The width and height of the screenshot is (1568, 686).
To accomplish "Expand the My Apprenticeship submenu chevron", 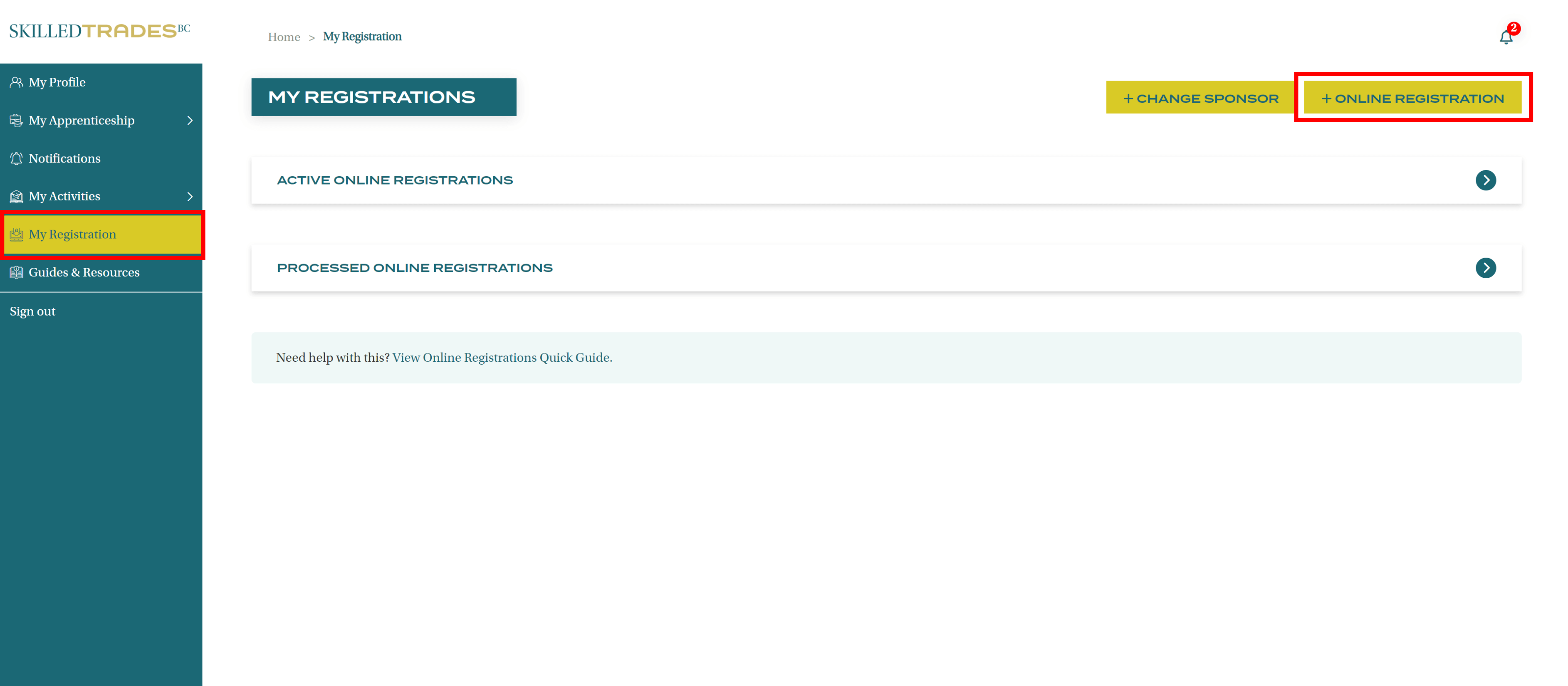I will coord(190,121).
